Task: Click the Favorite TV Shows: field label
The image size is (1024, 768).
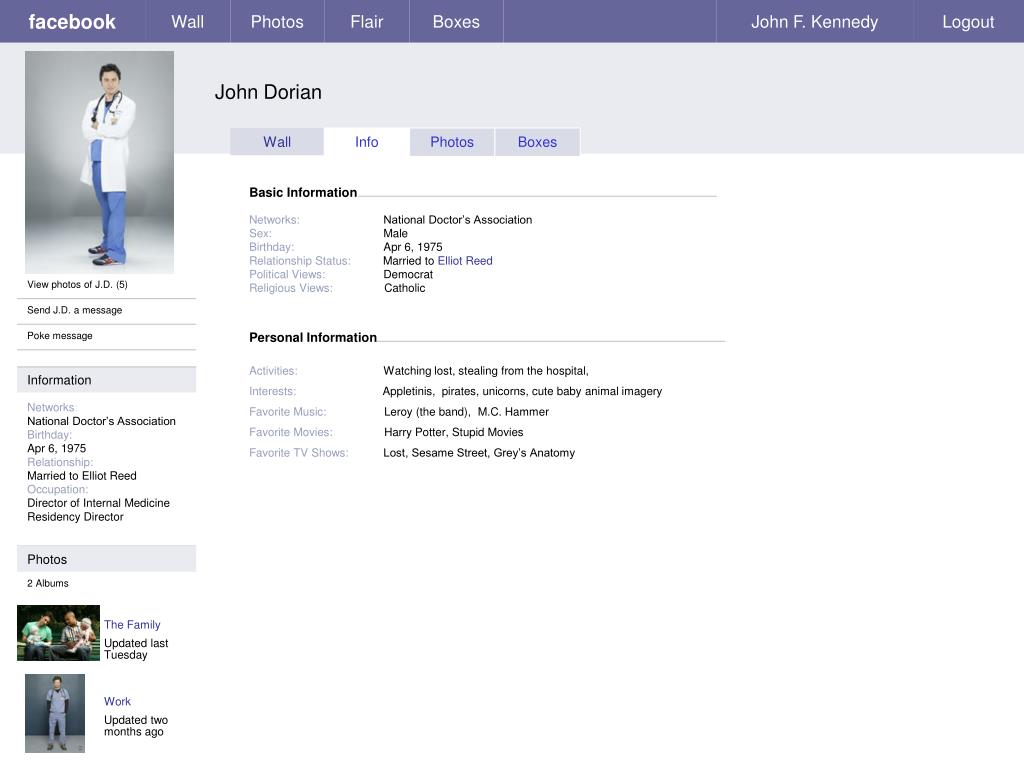Action: (298, 453)
